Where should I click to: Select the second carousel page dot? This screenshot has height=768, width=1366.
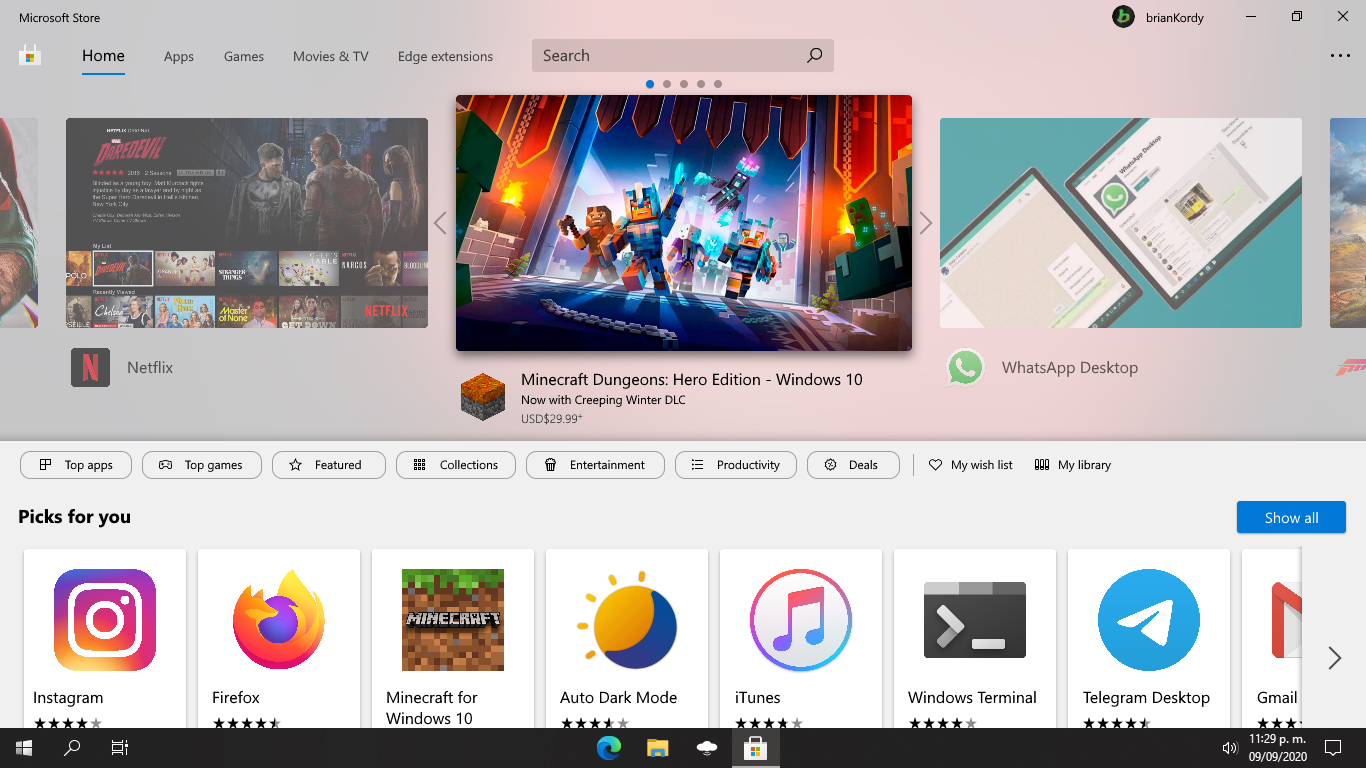[667, 84]
